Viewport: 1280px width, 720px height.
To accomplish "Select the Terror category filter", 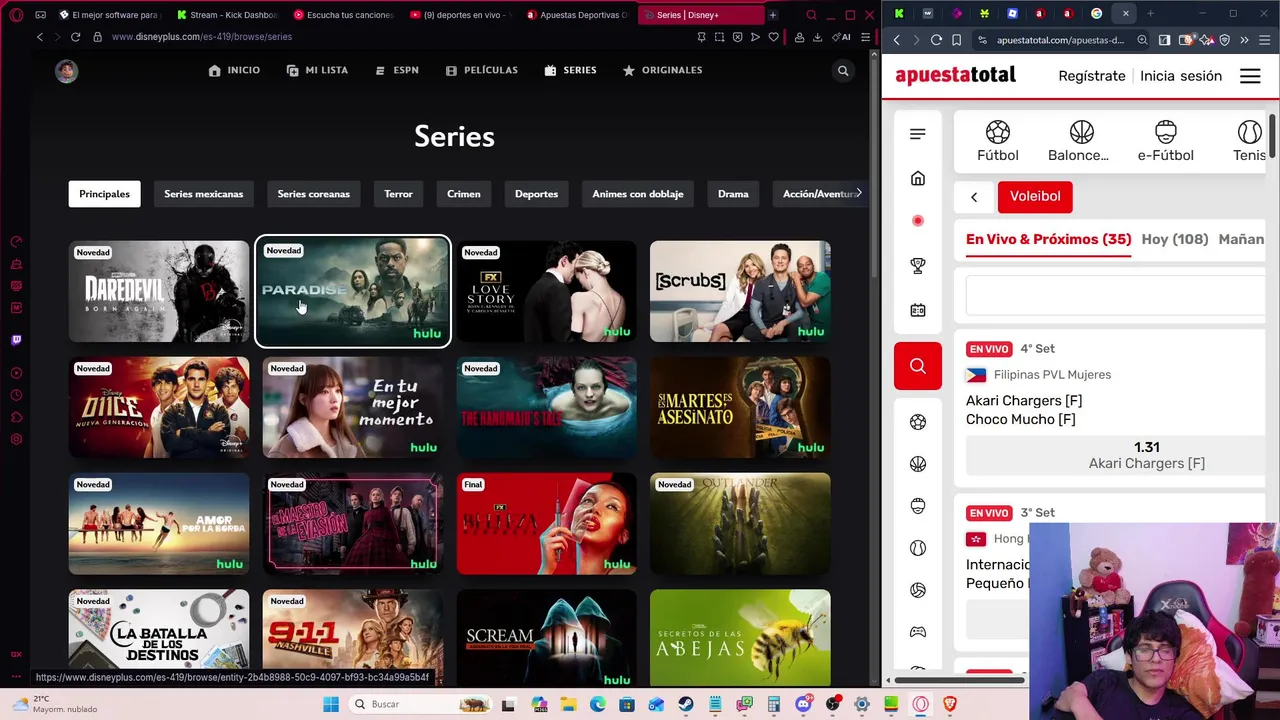I will [x=398, y=194].
